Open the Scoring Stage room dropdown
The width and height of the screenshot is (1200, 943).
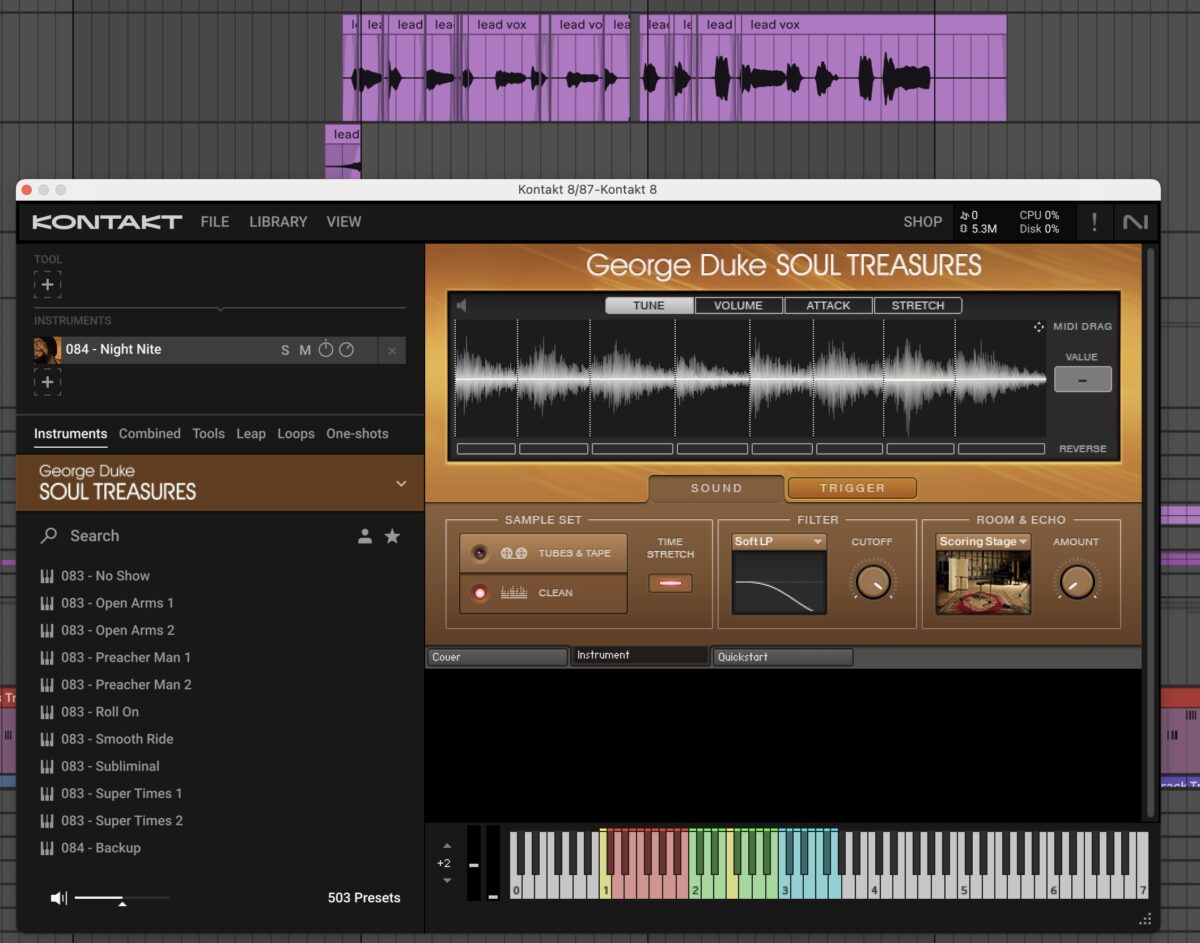click(x=983, y=542)
